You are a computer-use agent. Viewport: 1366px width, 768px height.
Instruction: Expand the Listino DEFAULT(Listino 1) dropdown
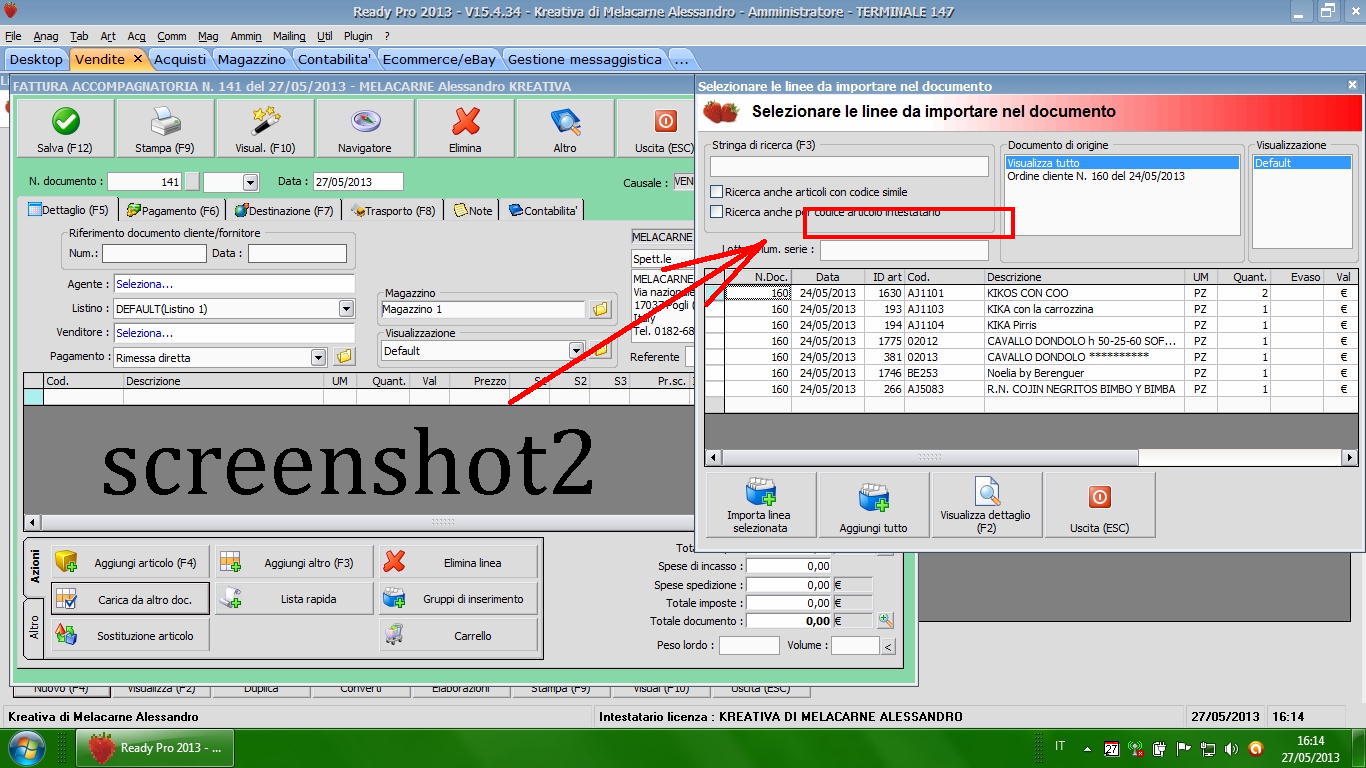[x=346, y=309]
